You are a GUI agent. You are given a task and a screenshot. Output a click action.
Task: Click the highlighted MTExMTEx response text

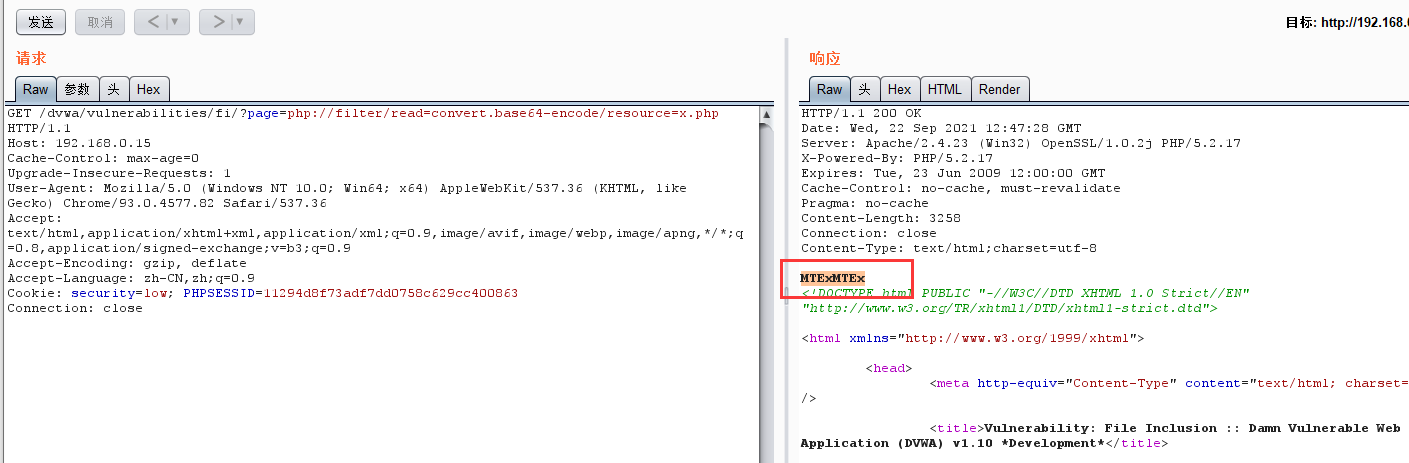pyautogui.click(x=832, y=277)
